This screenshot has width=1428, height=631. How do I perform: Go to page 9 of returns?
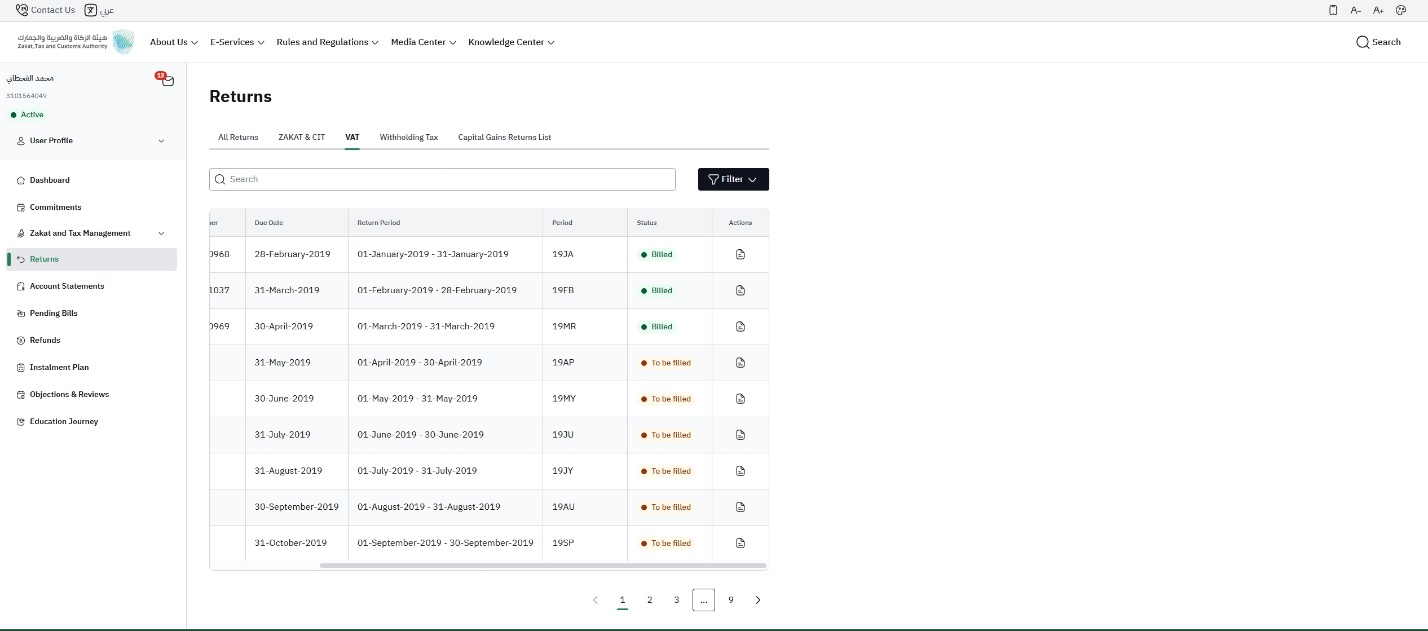click(x=730, y=600)
